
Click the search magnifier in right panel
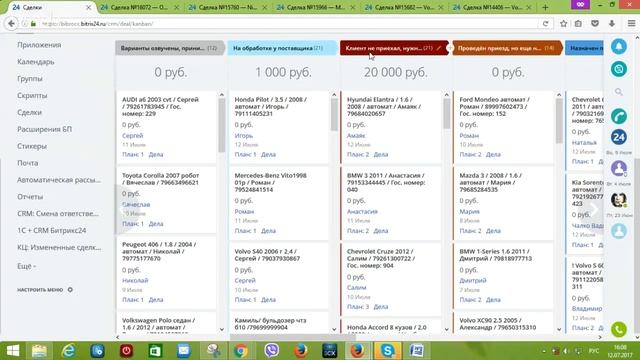point(619,92)
